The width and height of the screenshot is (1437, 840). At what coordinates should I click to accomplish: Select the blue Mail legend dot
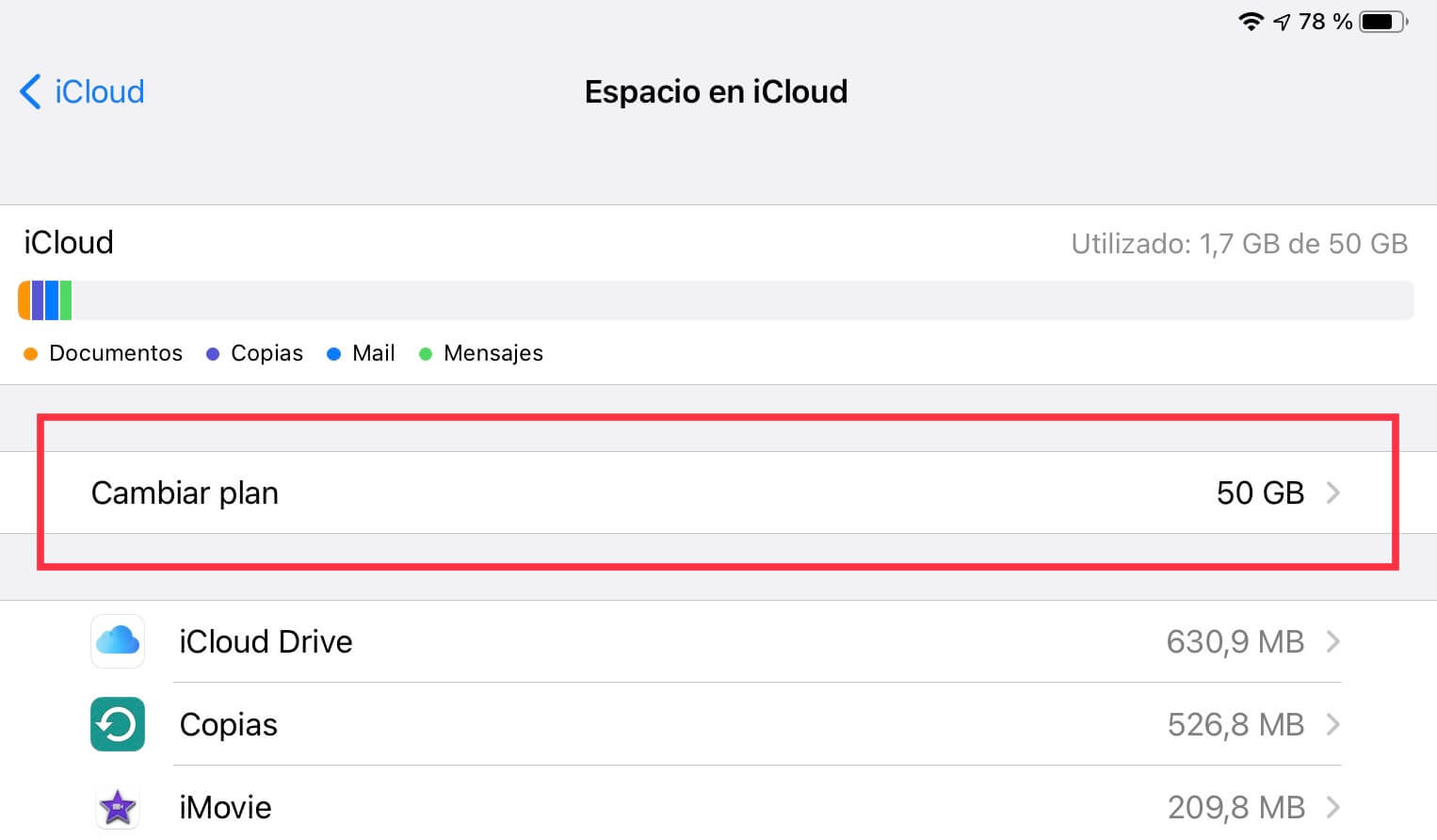click(334, 353)
